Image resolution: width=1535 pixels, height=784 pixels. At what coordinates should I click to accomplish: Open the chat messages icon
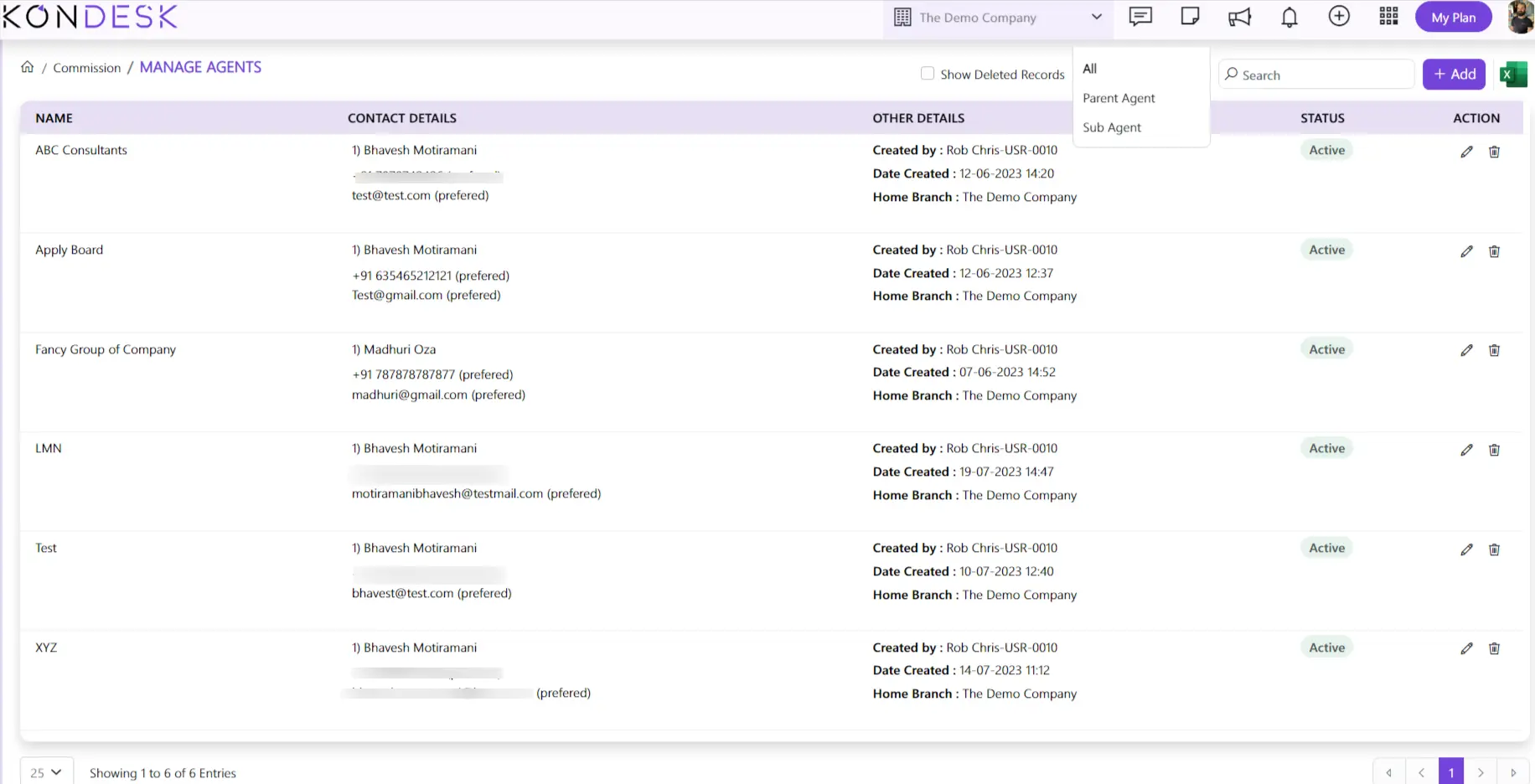coord(1140,17)
